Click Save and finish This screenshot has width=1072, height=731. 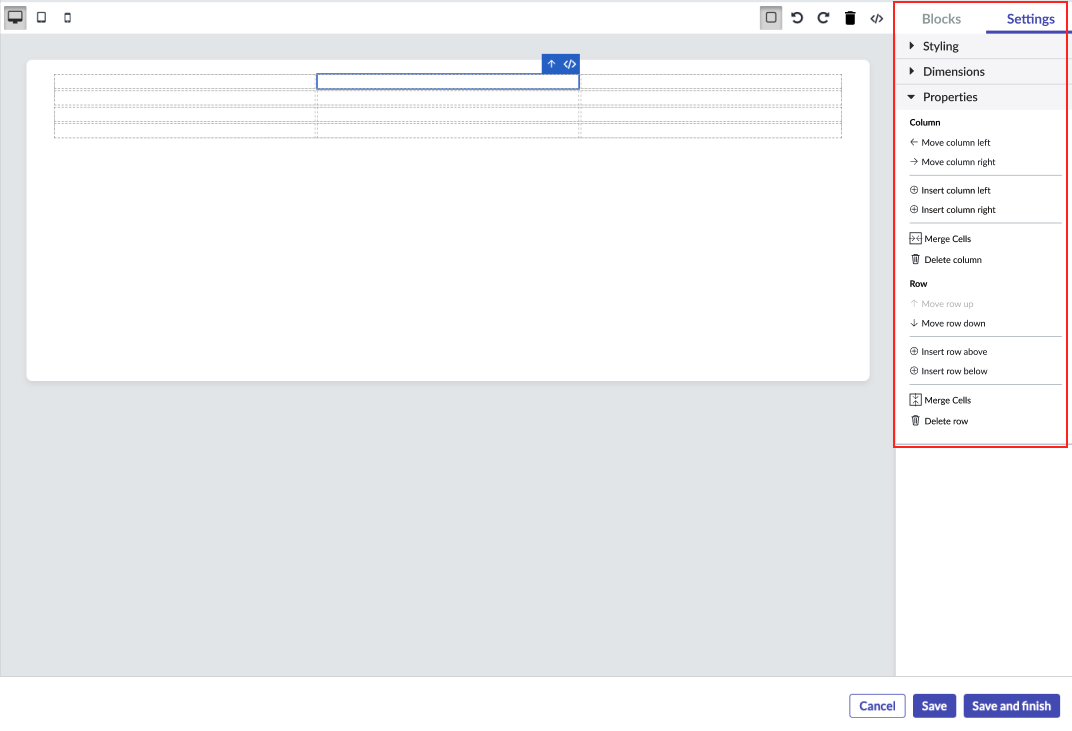tap(1011, 706)
